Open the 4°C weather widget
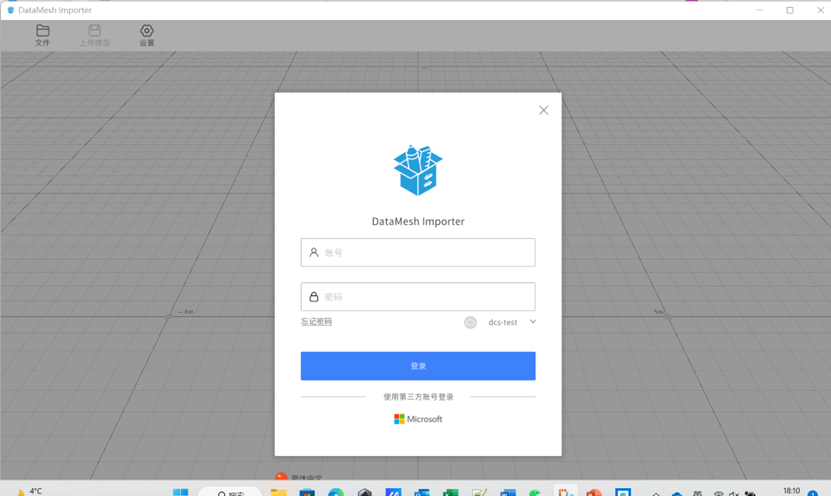This screenshot has height=496, width=831. (x=28, y=491)
